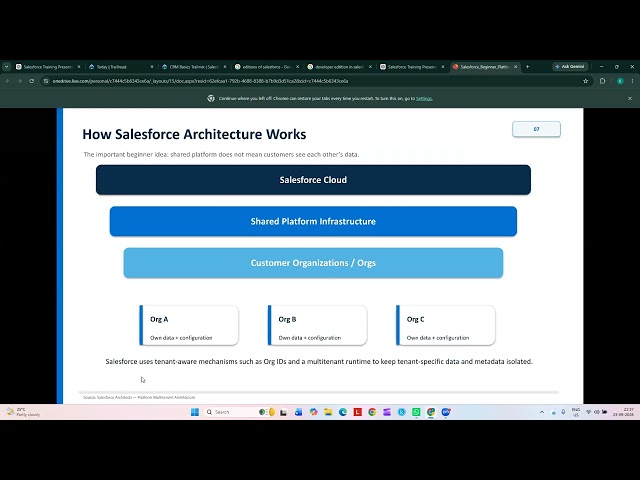
Task: Open Chrome profile avatar
Action: click(620, 81)
